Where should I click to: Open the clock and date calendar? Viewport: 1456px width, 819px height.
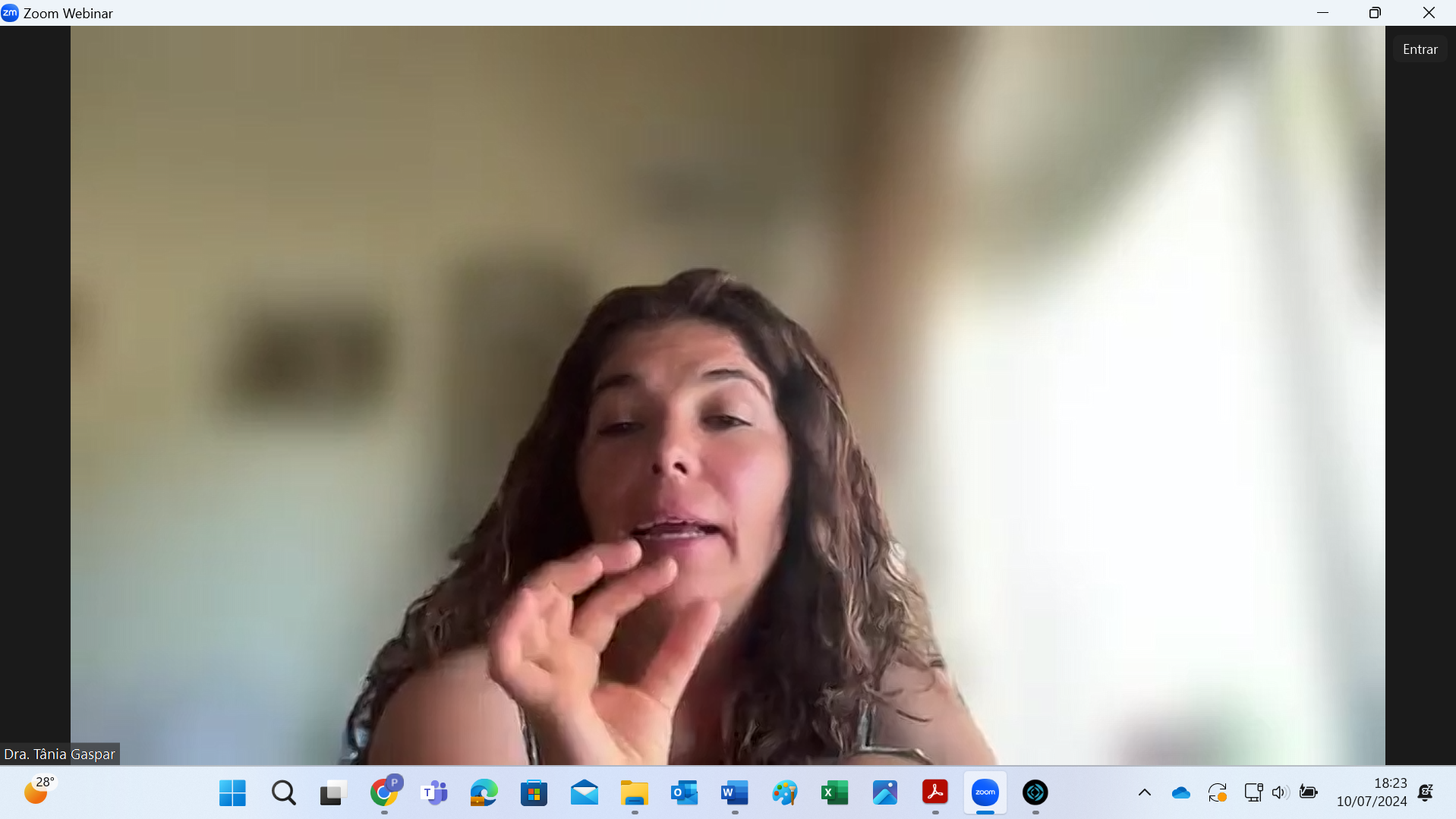pyautogui.click(x=1371, y=792)
